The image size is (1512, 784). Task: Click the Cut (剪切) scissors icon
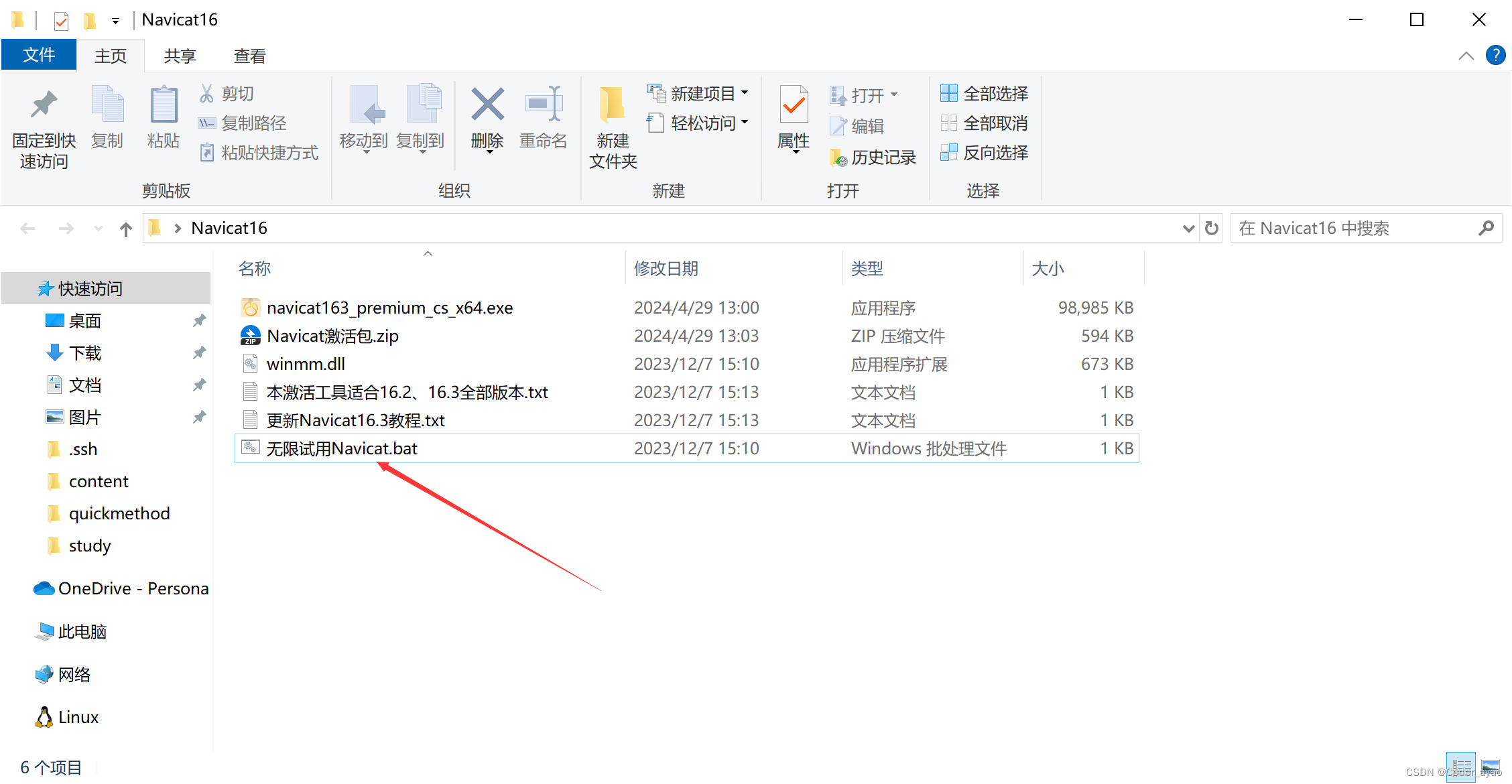[x=206, y=93]
